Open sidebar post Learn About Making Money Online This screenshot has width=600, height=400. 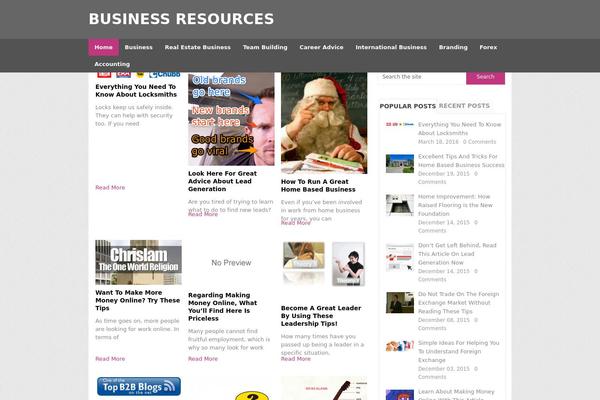(456, 394)
